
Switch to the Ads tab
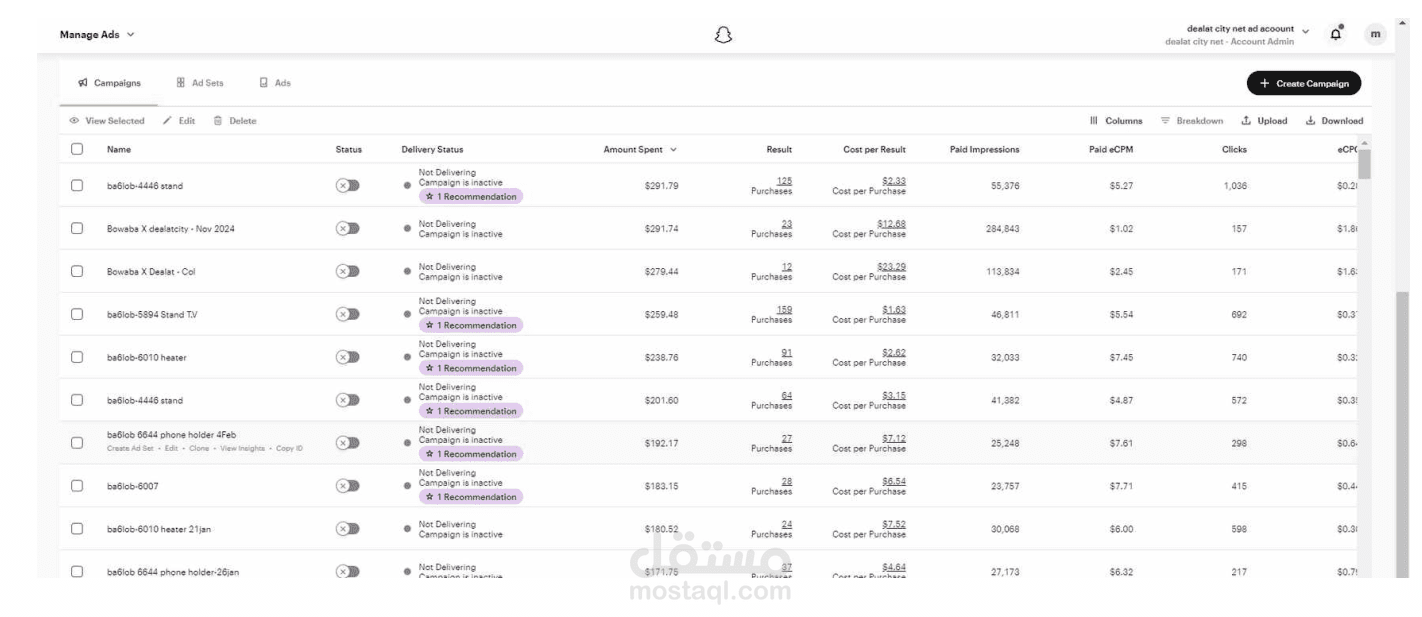(x=275, y=83)
